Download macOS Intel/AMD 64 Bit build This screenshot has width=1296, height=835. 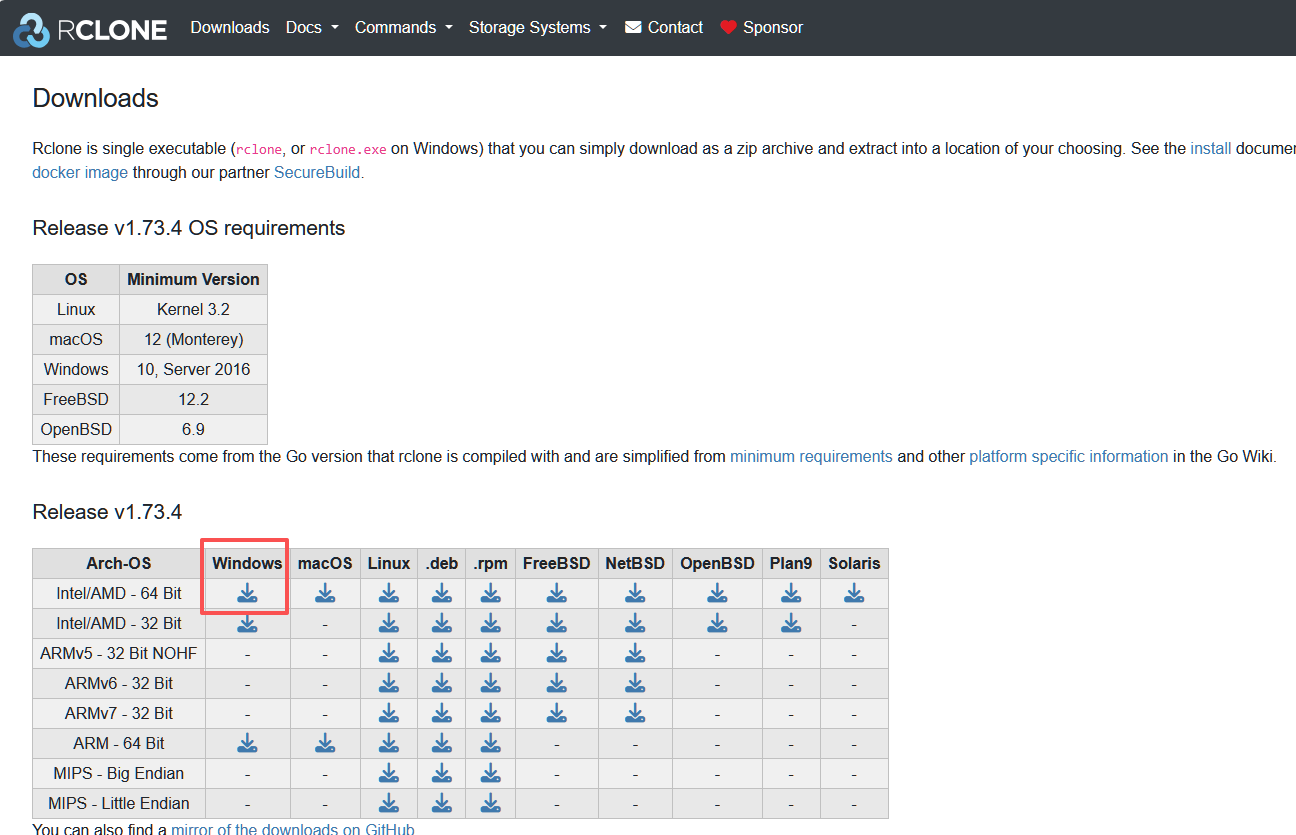(325, 594)
